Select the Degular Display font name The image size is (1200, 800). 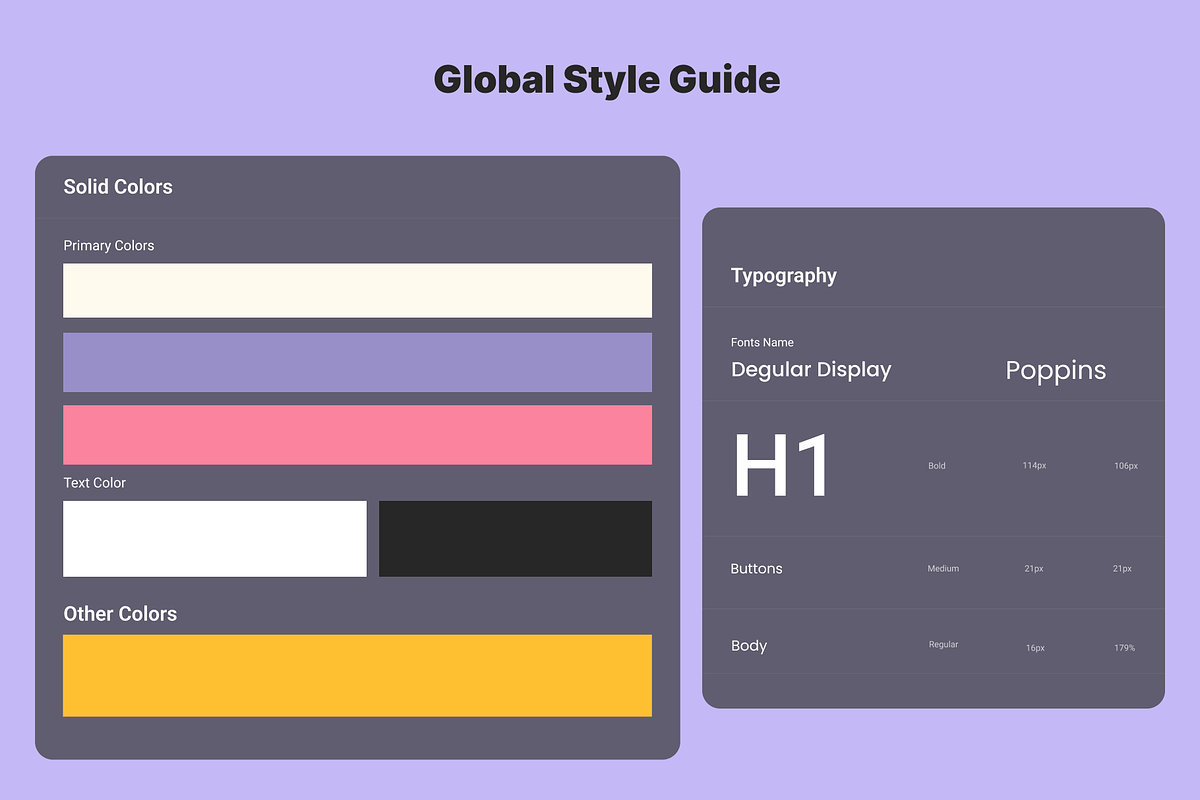[811, 370]
